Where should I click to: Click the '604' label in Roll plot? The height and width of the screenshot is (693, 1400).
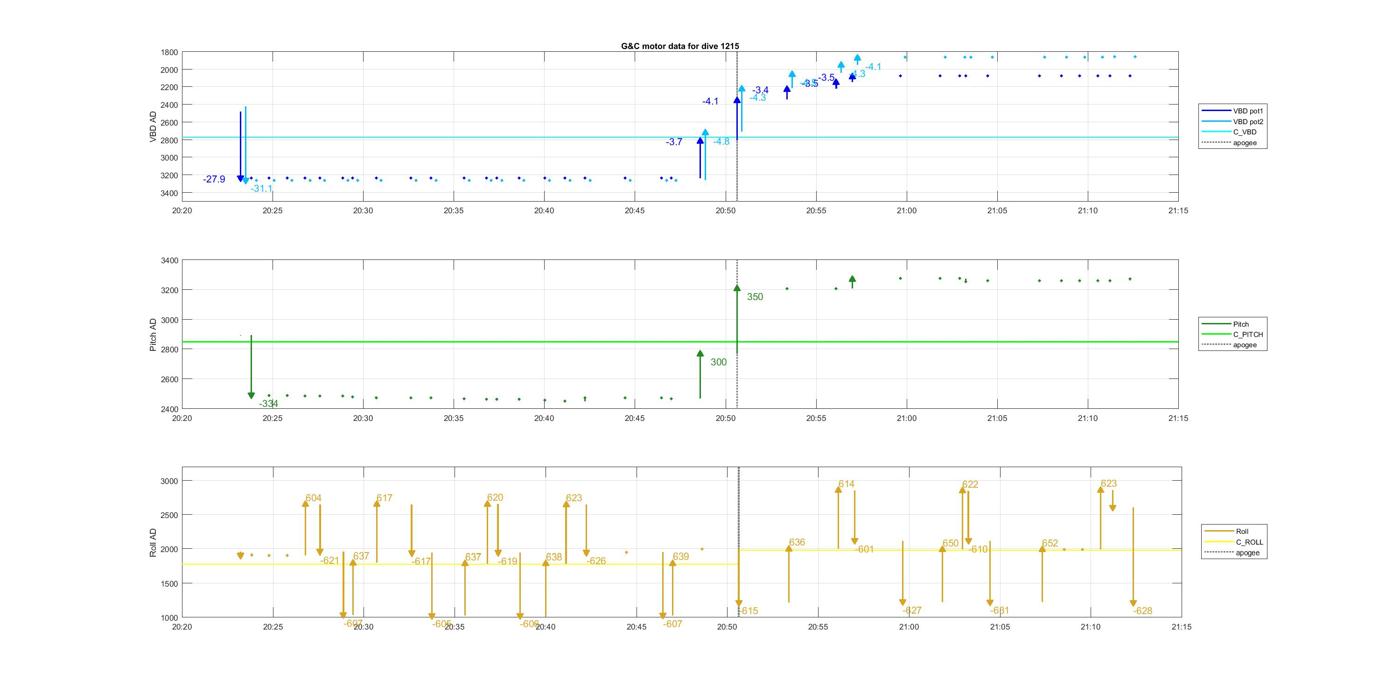coord(314,498)
